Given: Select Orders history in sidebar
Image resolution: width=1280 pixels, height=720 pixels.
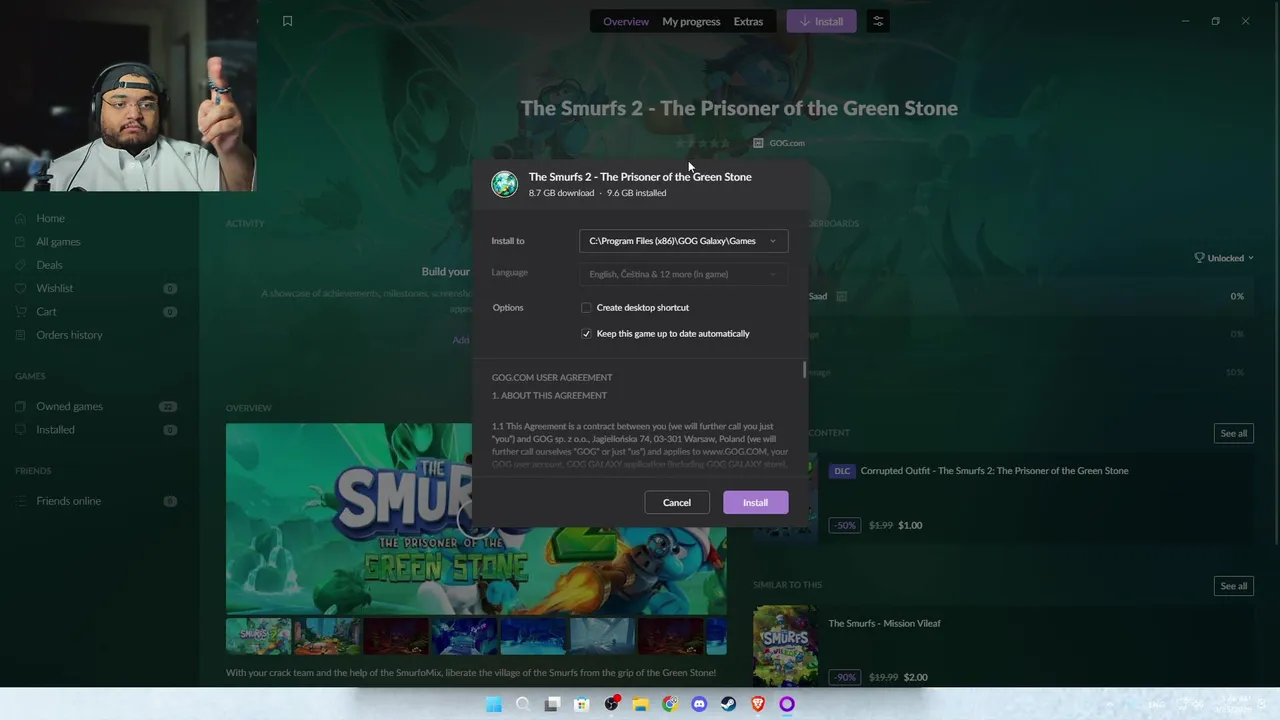Looking at the screenshot, I should pyautogui.click(x=69, y=335).
